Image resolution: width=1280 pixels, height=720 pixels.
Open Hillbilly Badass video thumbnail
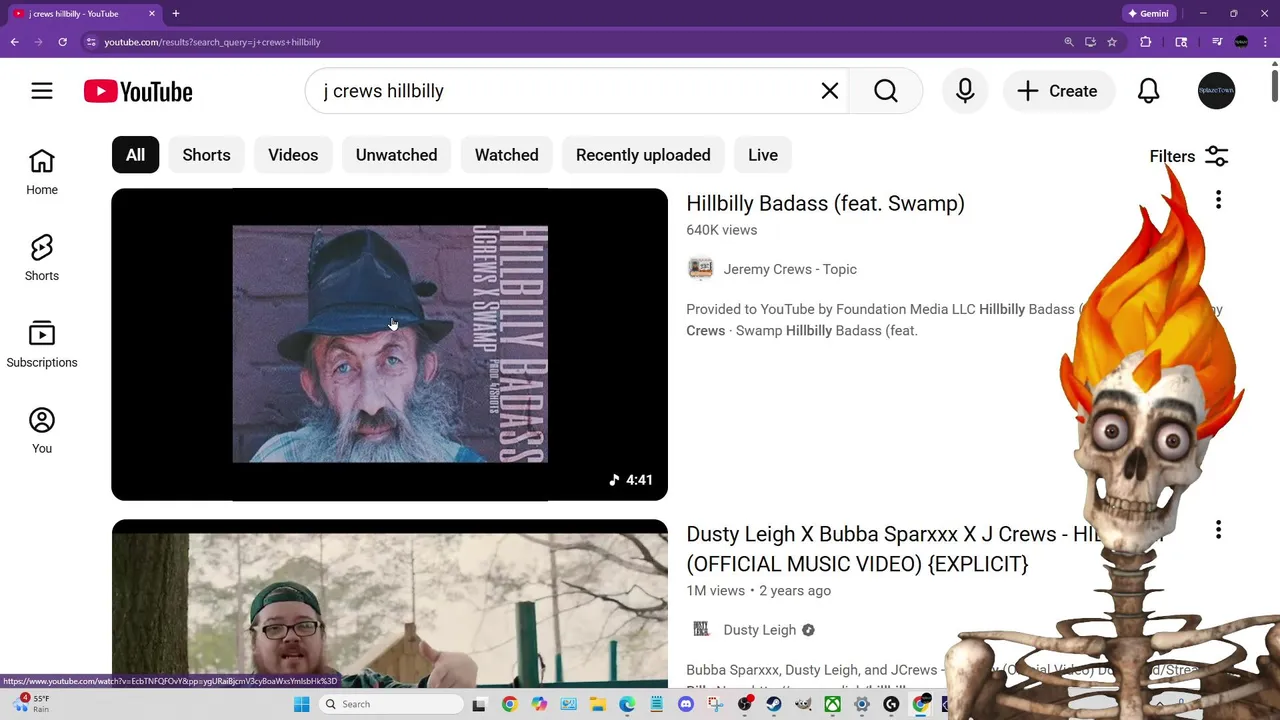tap(389, 344)
